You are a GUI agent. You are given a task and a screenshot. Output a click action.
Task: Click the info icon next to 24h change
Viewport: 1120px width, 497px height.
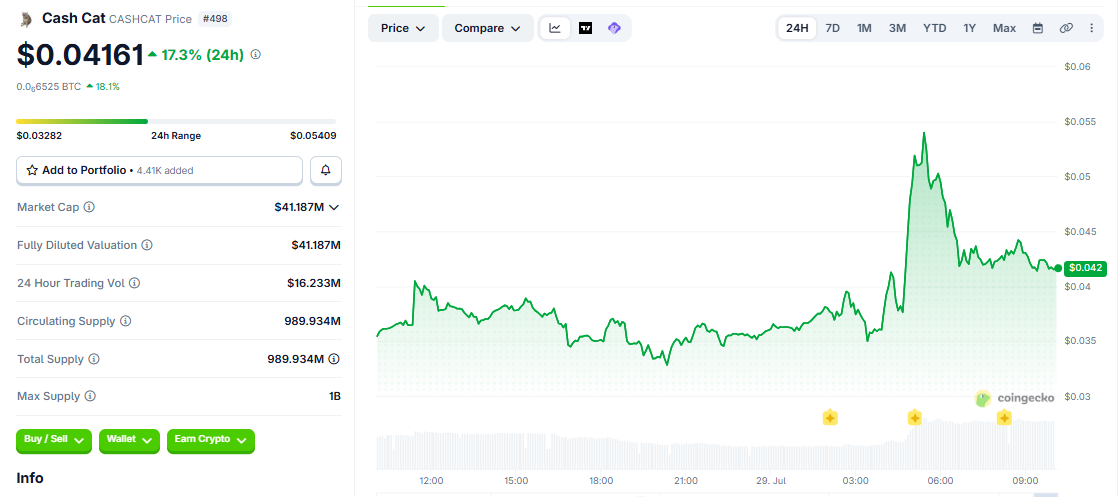[x=256, y=54]
